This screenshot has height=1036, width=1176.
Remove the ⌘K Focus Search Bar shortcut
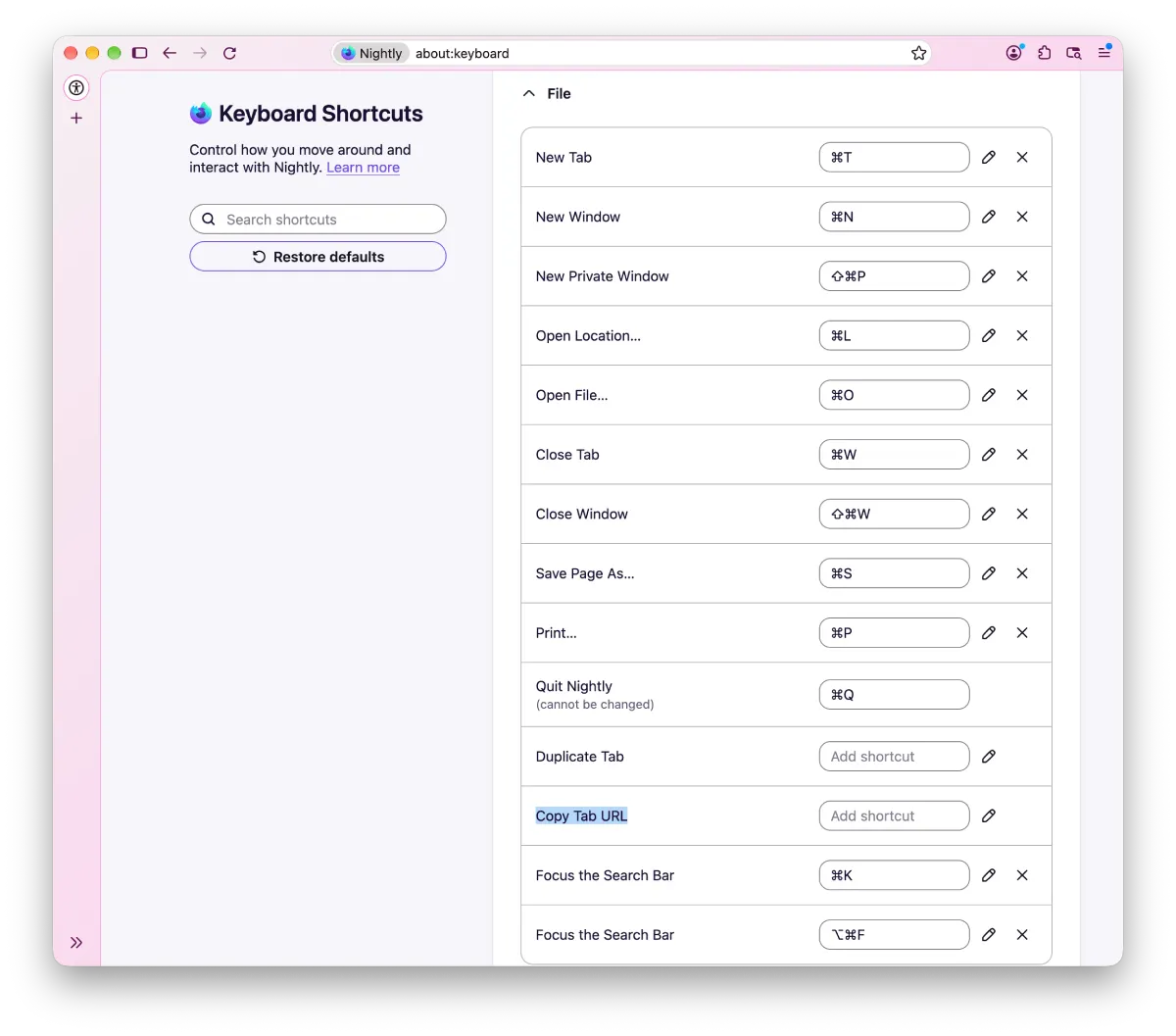point(1022,875)
